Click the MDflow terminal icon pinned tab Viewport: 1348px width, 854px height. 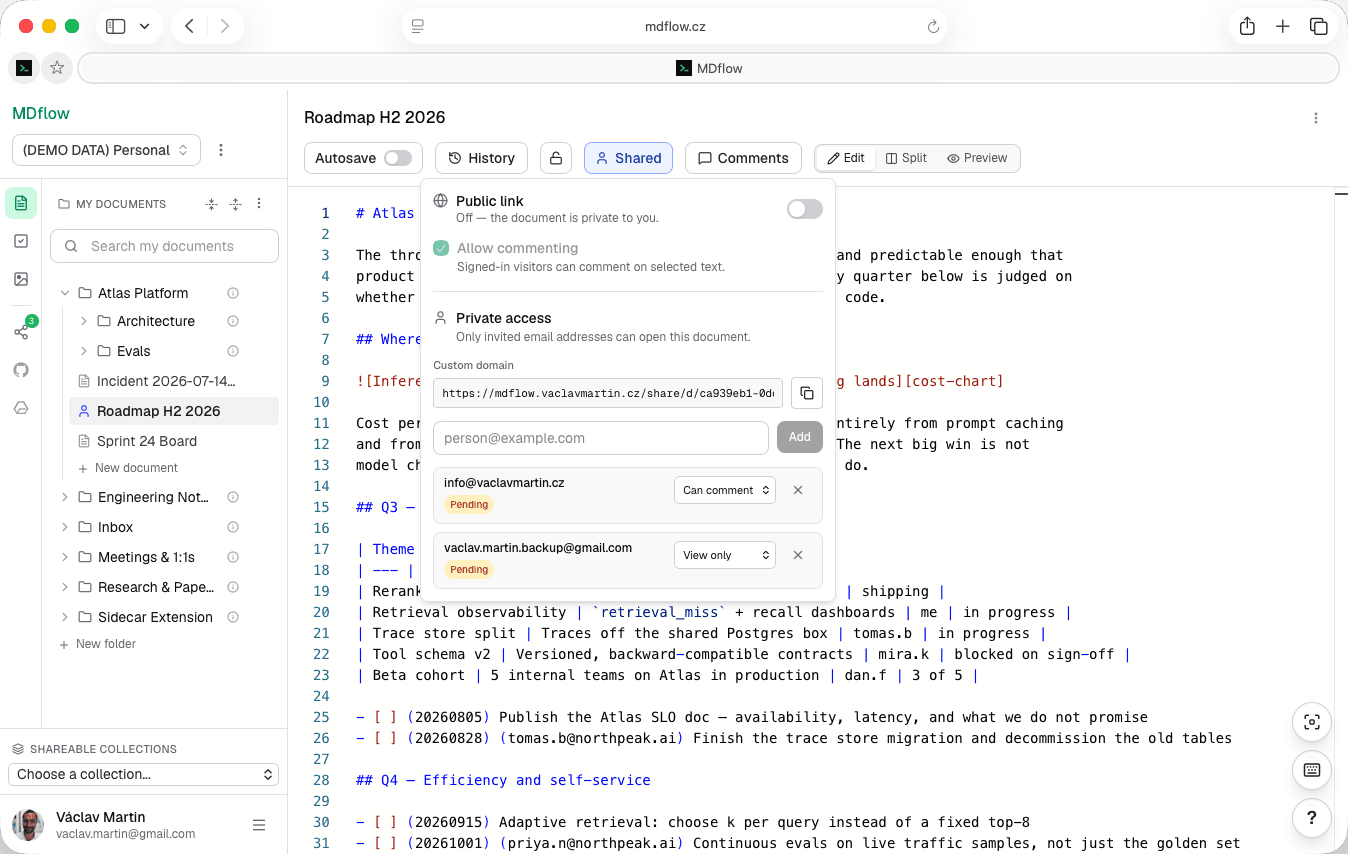(25, 68)
